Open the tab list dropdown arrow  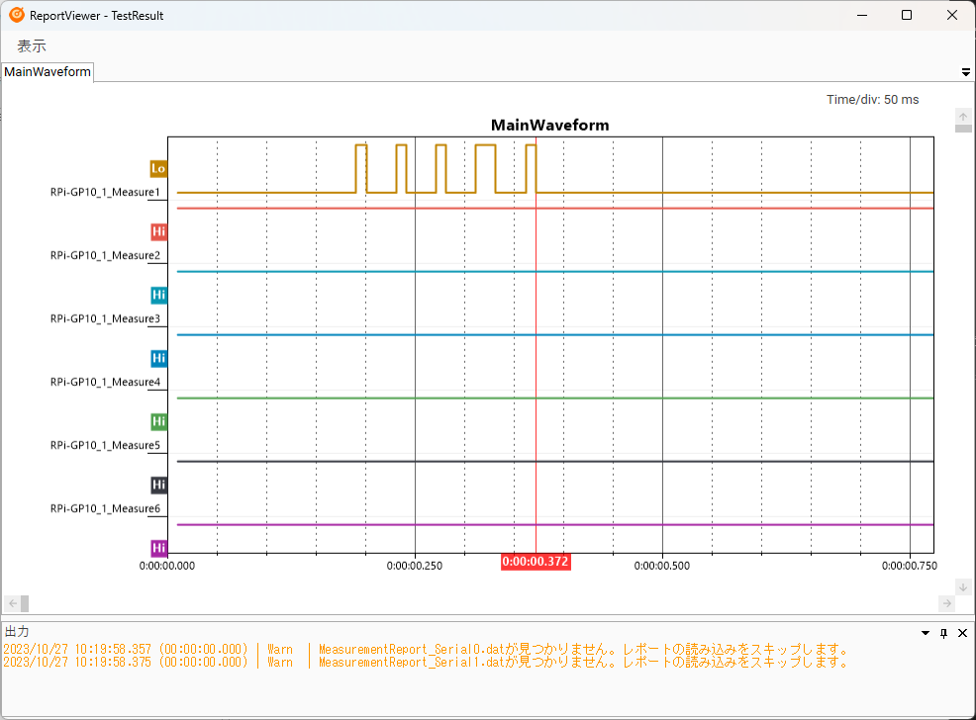click(x=965, y=72)
